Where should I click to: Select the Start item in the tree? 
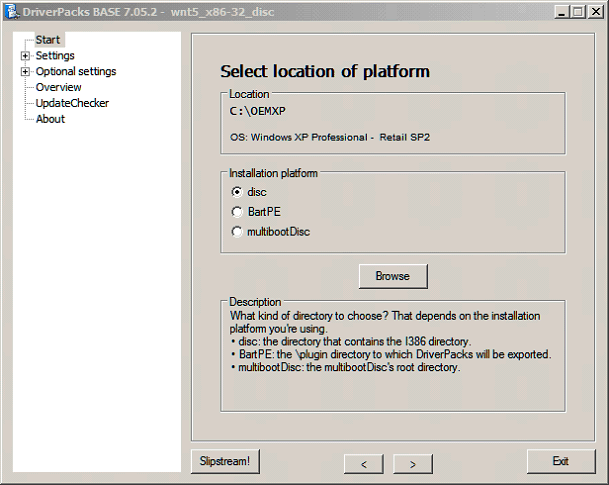pos(47,40)
